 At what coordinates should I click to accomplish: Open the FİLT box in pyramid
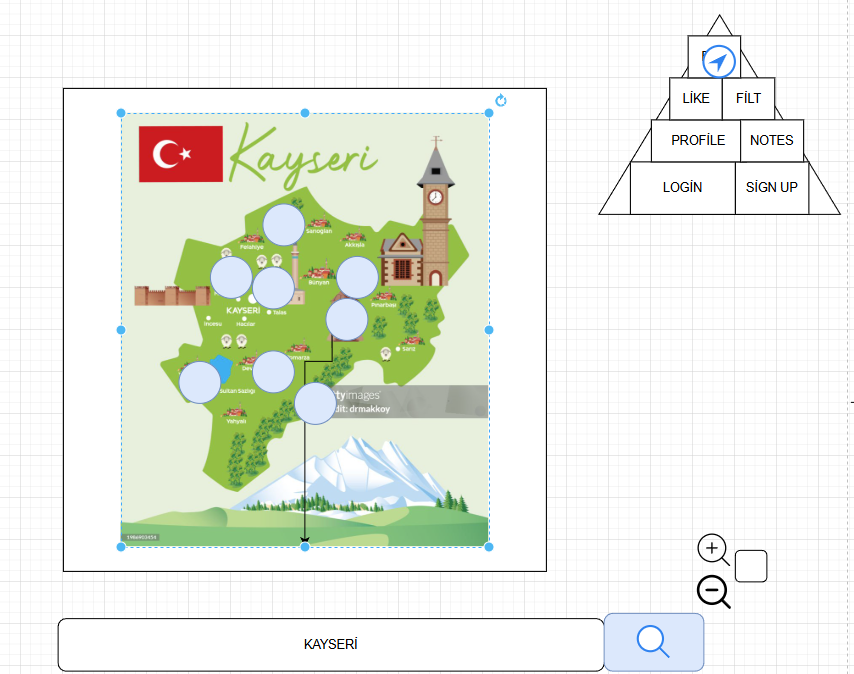point(748,99)
